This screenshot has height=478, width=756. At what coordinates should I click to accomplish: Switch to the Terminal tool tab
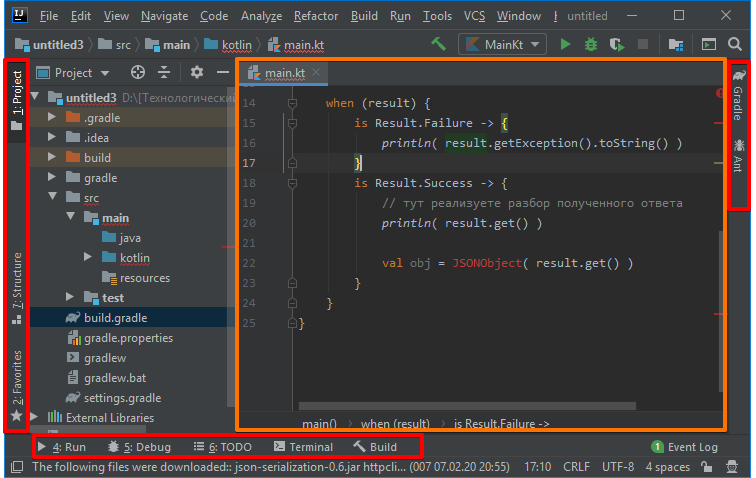tap(303, 447)
